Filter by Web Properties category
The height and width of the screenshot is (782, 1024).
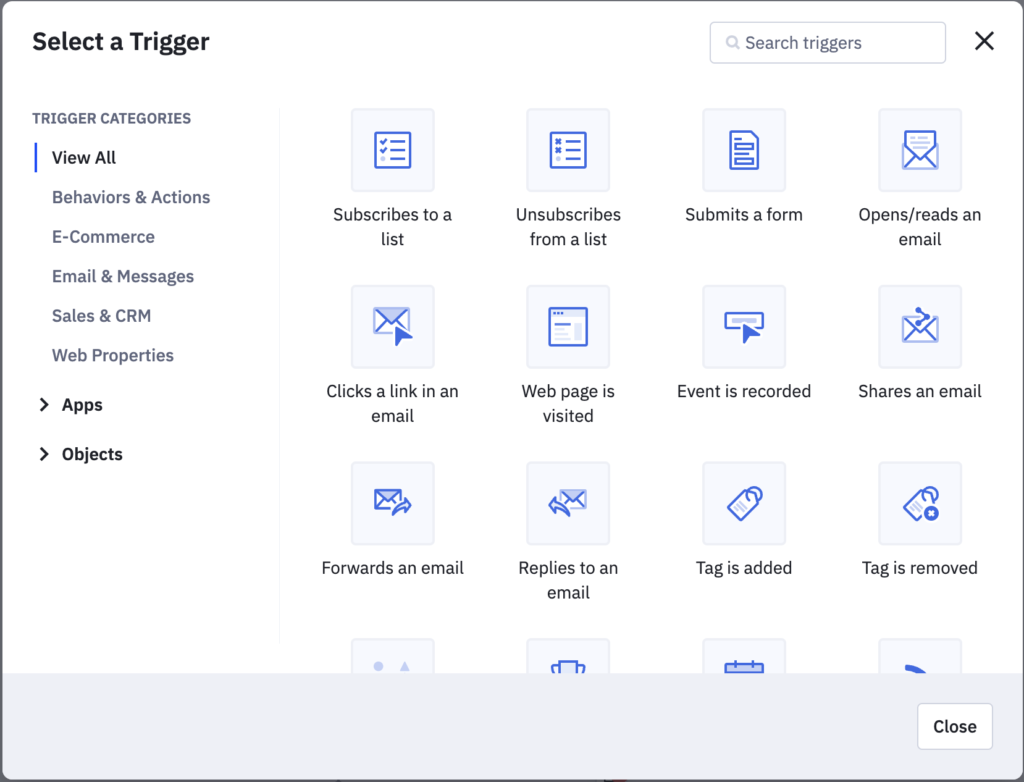point(113,355)
